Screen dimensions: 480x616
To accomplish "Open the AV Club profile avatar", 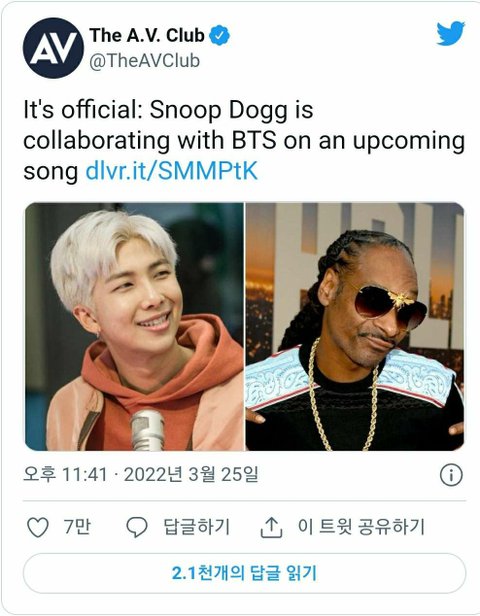I will (x=53, y=48).
